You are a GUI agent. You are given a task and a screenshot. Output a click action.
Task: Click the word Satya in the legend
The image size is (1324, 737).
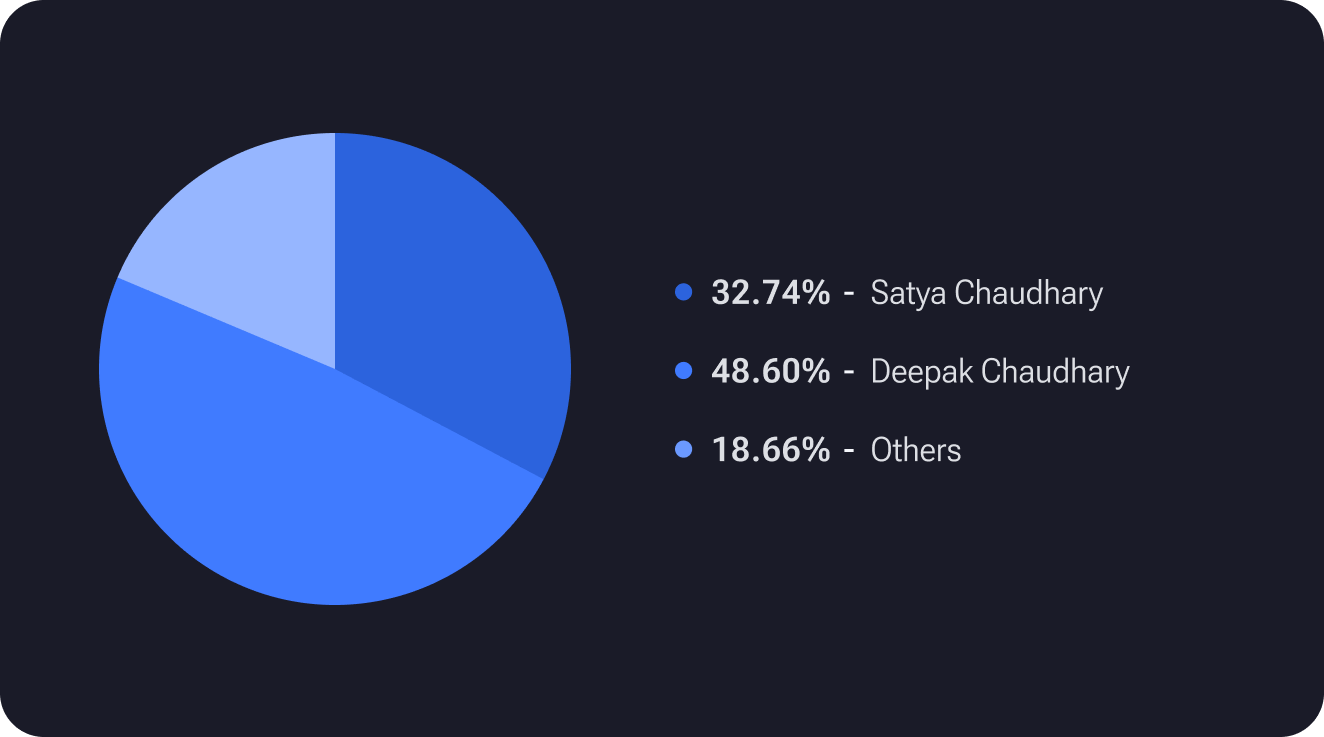tap(908, 293)
